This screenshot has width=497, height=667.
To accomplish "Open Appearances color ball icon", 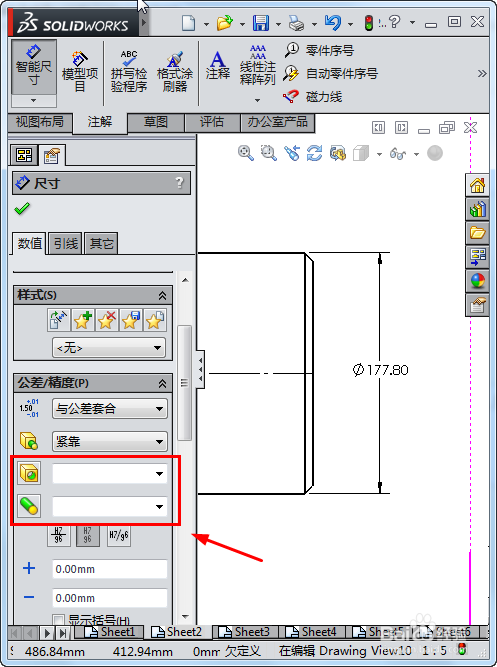I will [x=477, y=281].
